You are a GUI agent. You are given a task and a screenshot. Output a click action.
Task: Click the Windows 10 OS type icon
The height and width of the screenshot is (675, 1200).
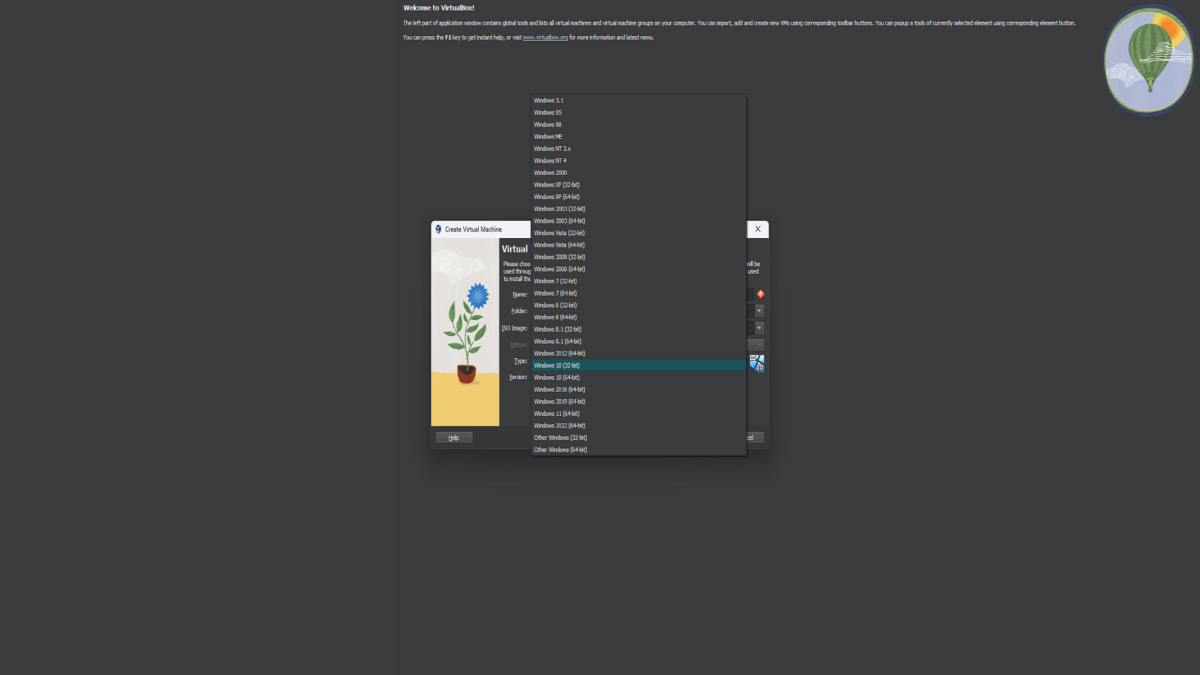(757, 363)
